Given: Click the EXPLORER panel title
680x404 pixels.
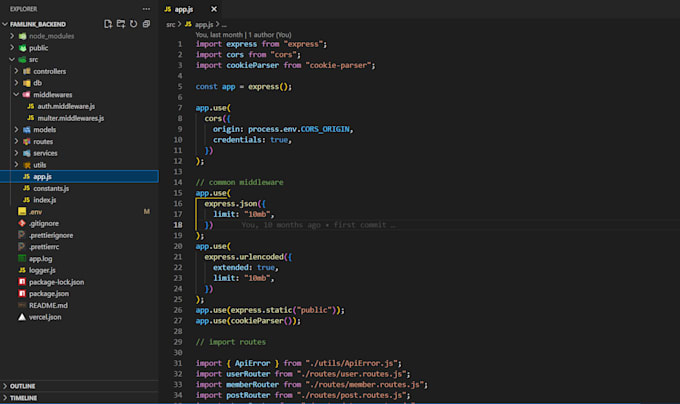Looking at the screenshot, I should (23, 9).
